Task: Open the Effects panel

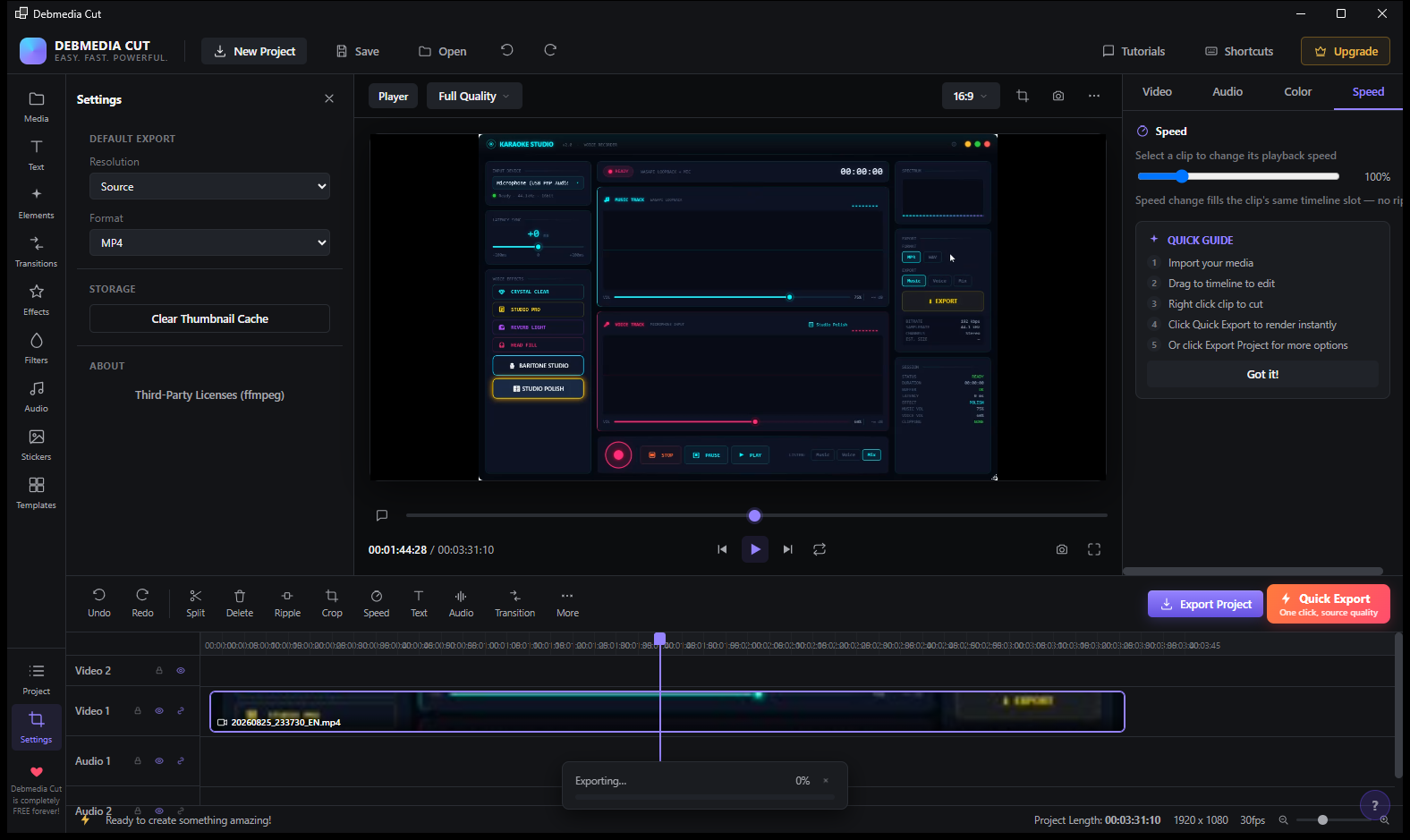Action: 36,300
